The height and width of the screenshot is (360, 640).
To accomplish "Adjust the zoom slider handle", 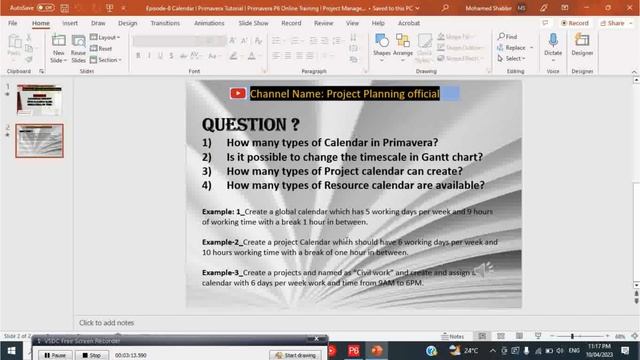I will [x=572, y=336].
